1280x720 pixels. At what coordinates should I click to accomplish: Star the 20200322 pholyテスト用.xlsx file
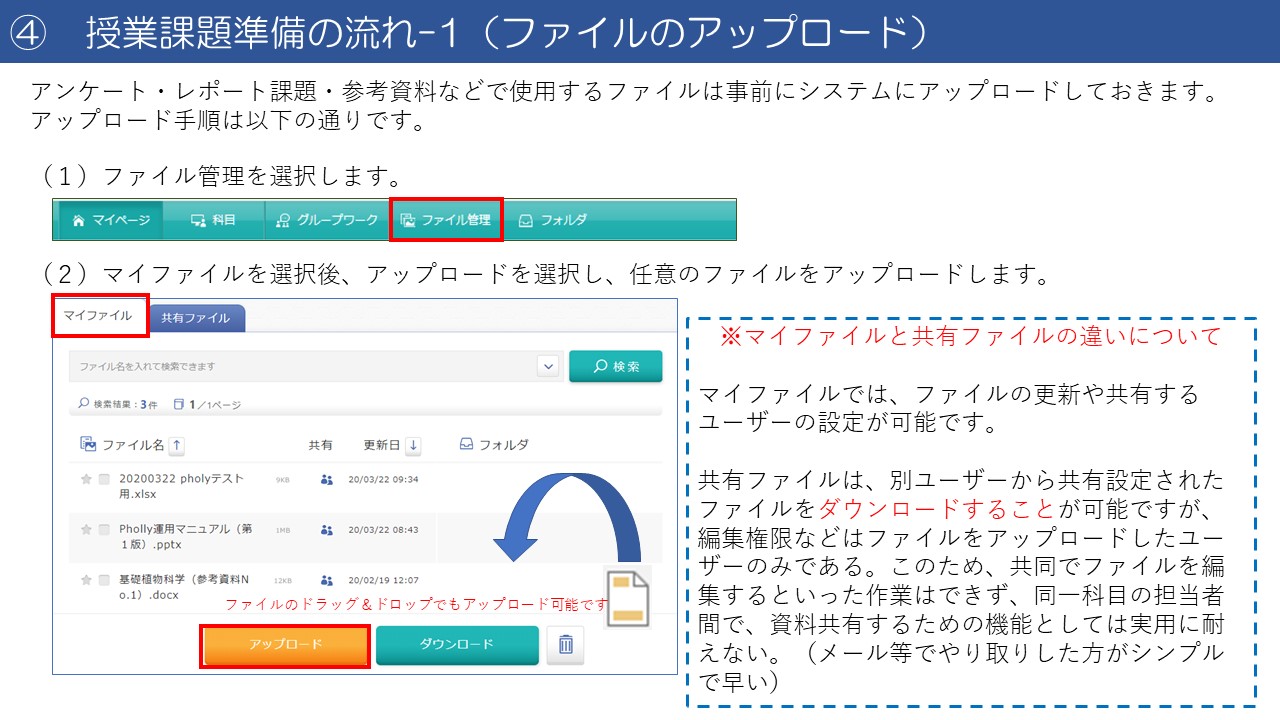(x=86, y=479)
